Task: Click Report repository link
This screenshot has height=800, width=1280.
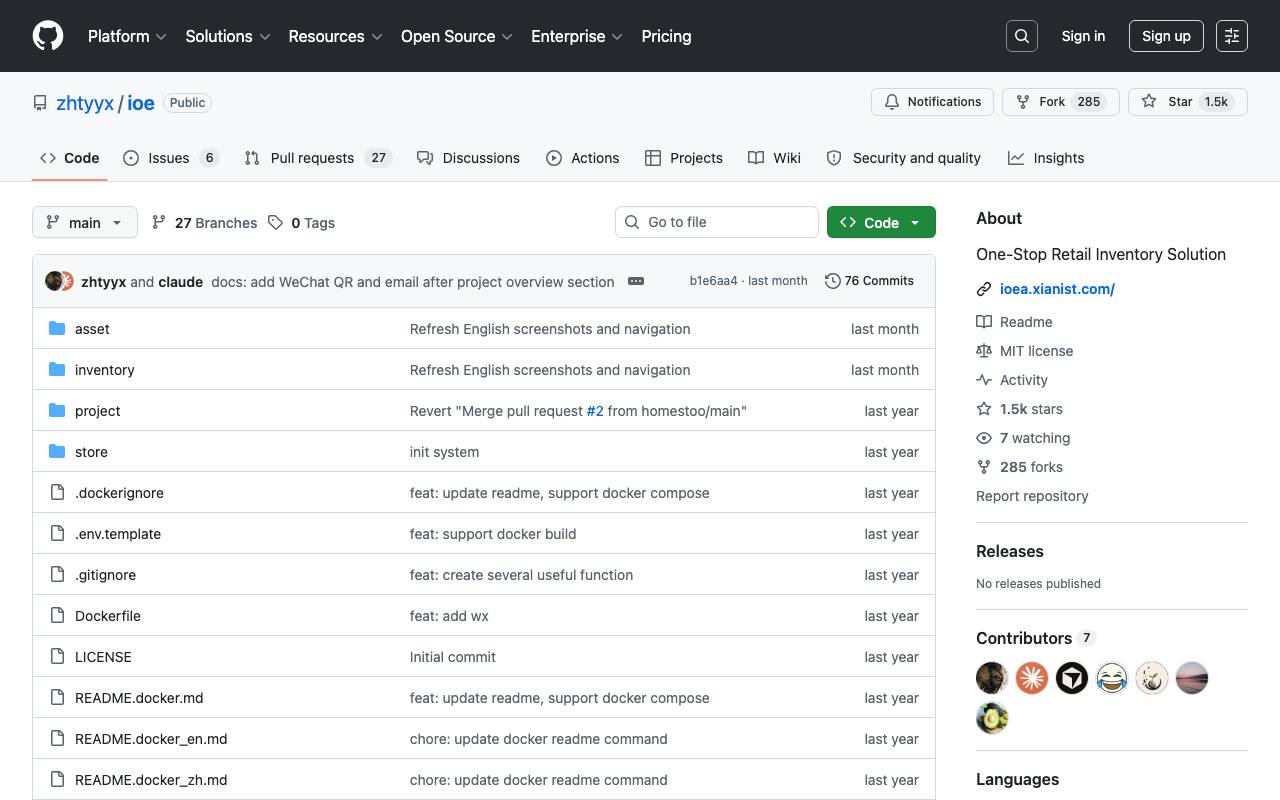Action: [x=1032, y=496]
